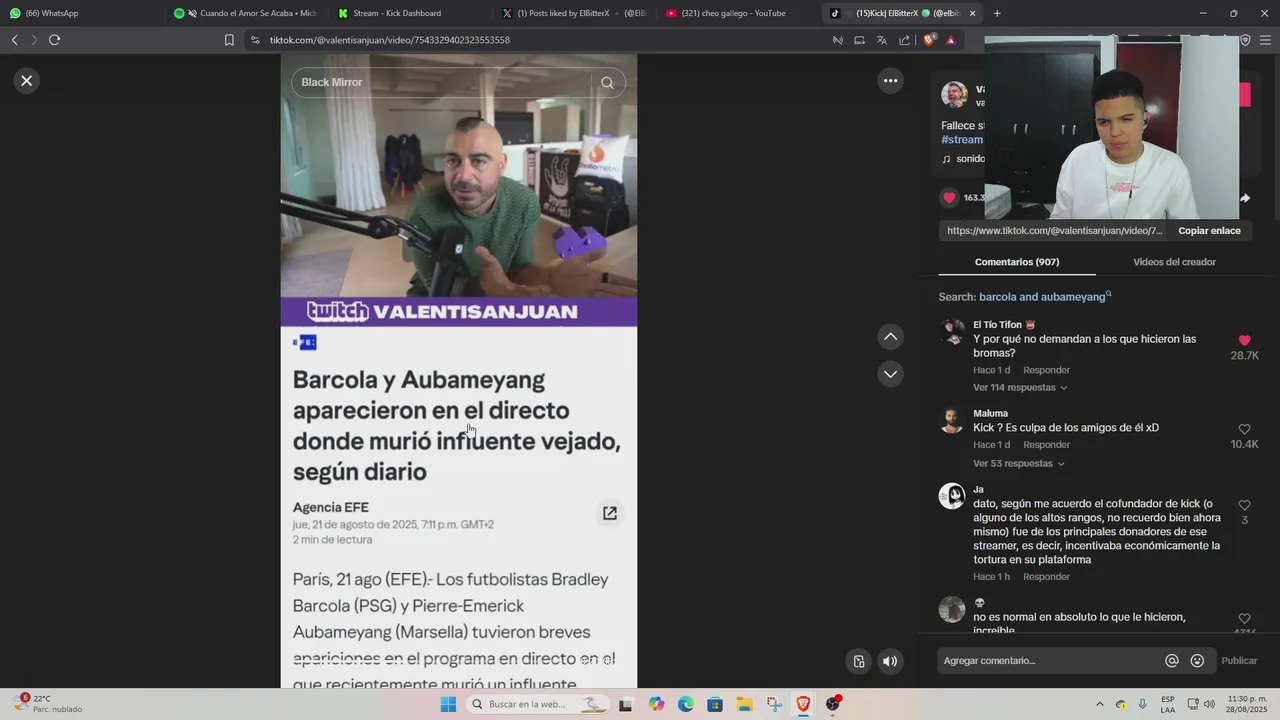This screenshot has height=720, width=1280.
Task: Click the search magnifier in Black Mirror bar
Action: pyautogui.click(x=607, y=83)
